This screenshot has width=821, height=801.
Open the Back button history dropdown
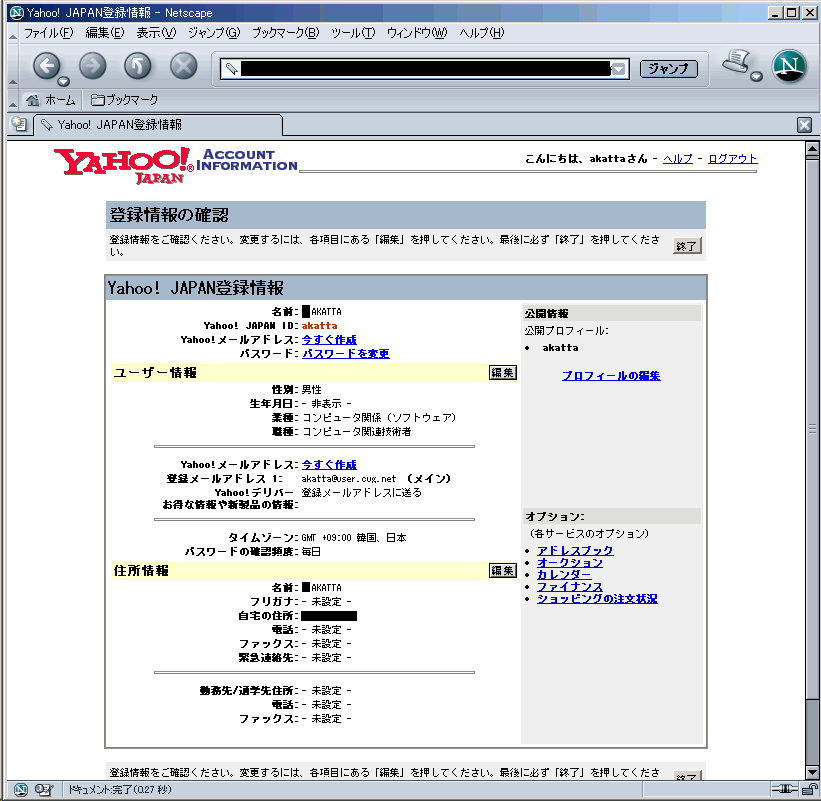pyautogui.click(x=63, y=82)
